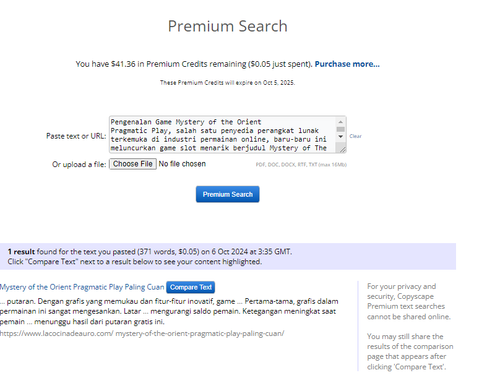Click the Choose File button
Screen dimensions: 500x386
pyautogui.click(x=133, y=164)
